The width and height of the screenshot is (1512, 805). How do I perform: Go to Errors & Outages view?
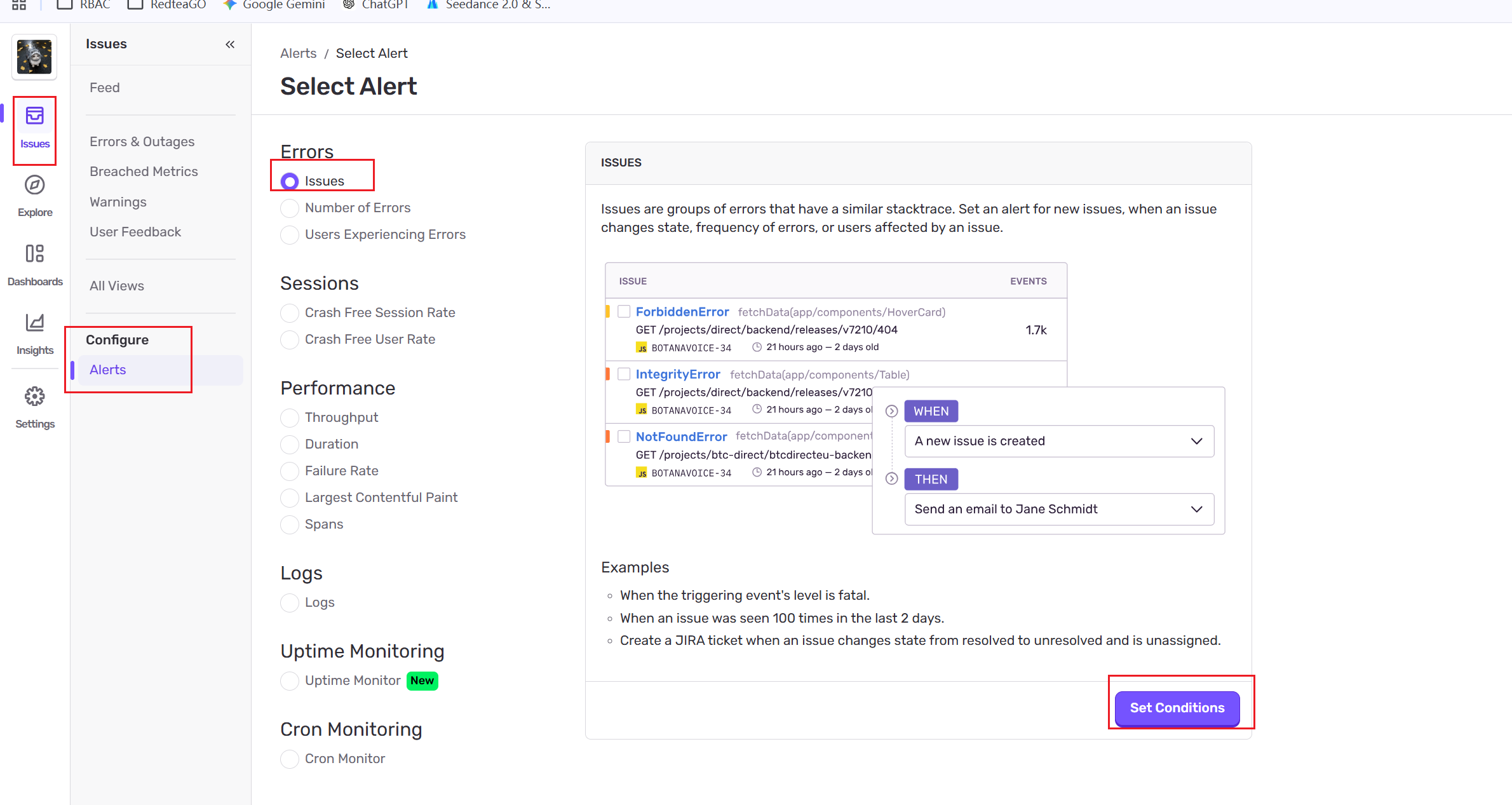[142, 142]
